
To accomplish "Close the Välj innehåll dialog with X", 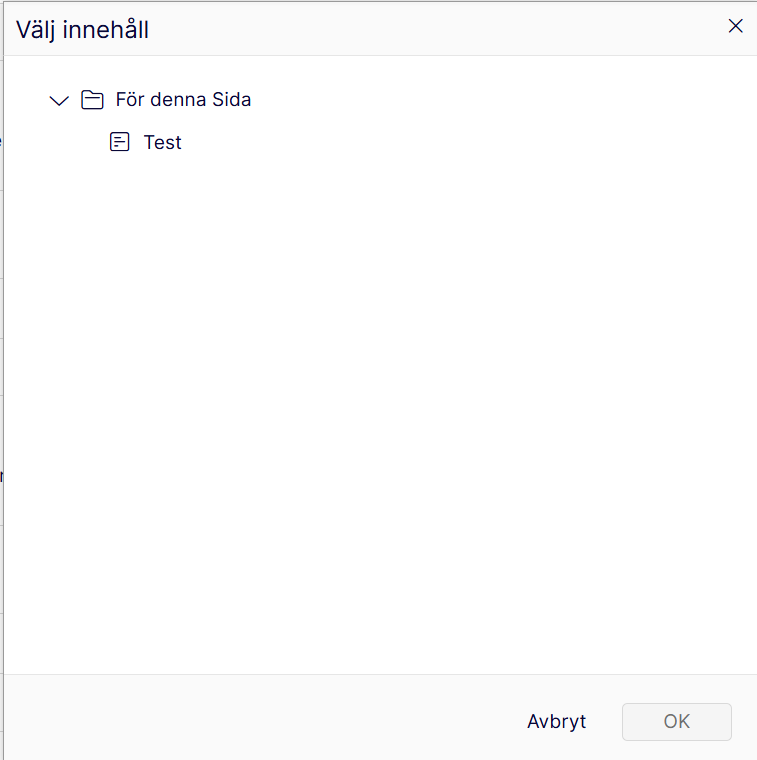I will (735, 27).
